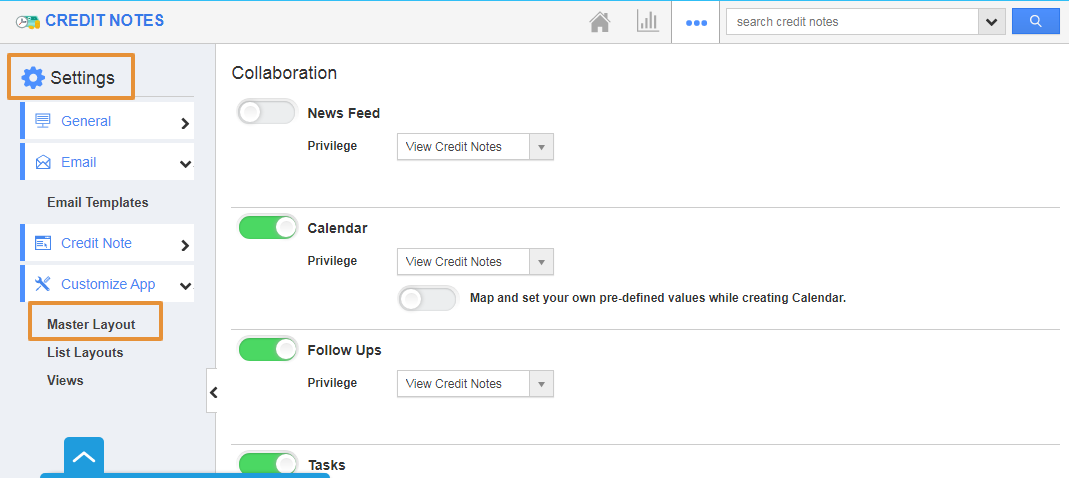Click the blue search magnifier button

1036,21
